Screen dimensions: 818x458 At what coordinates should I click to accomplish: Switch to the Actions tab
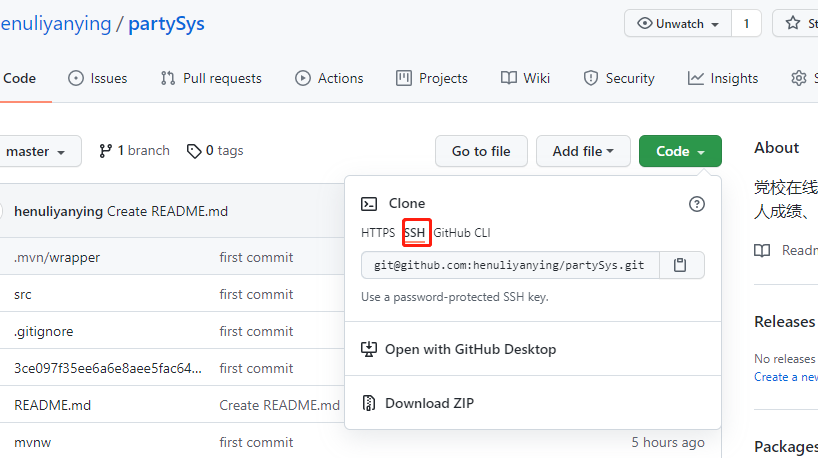point(329,78)
